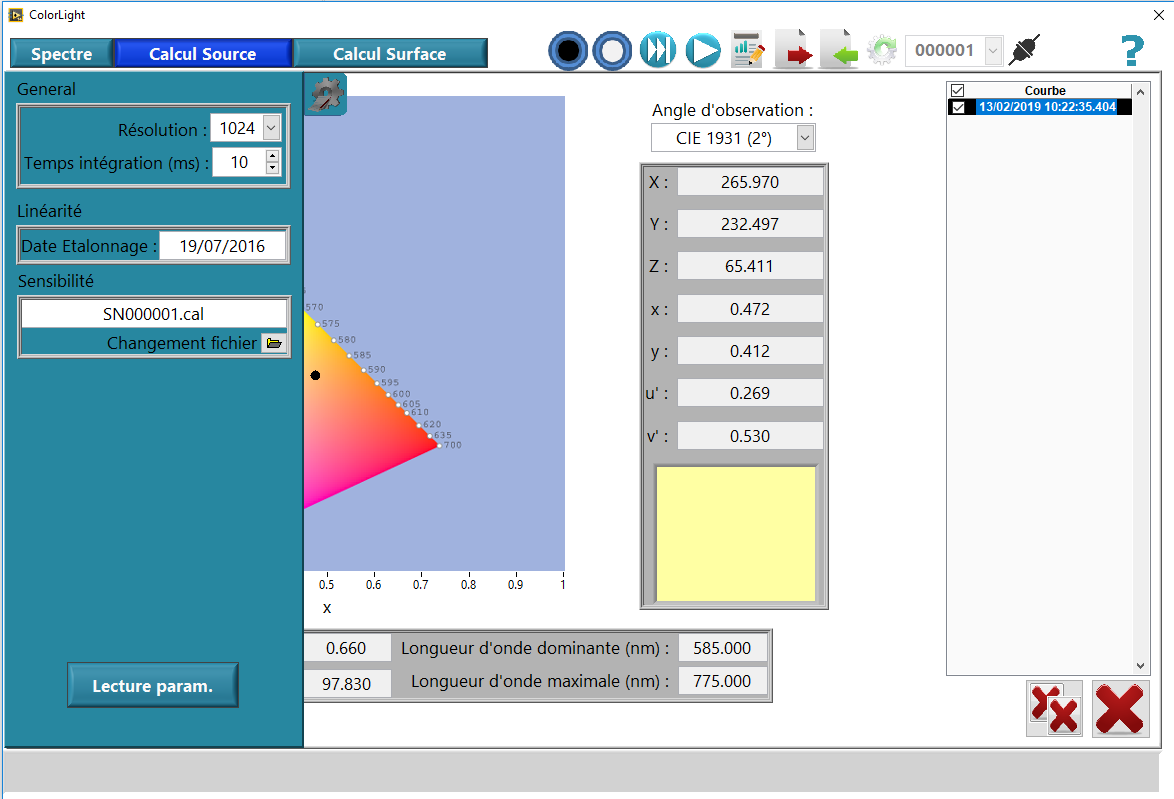Click the green arrow import file icon
Screen dimensions: 1174x799
839,50
